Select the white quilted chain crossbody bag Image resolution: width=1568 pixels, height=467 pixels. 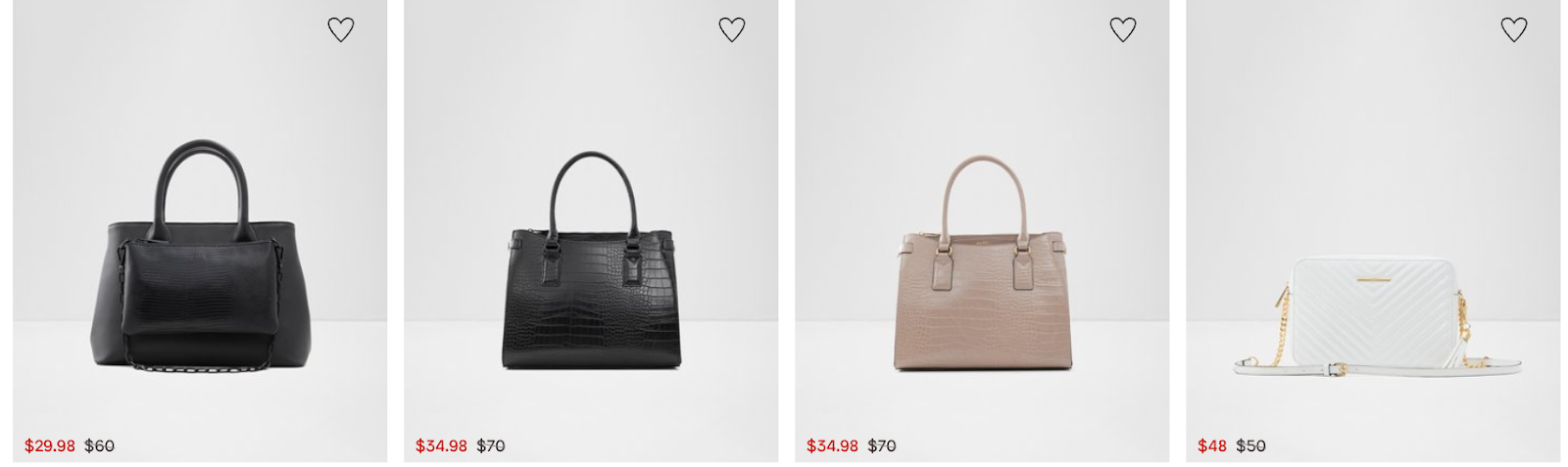1377,318
